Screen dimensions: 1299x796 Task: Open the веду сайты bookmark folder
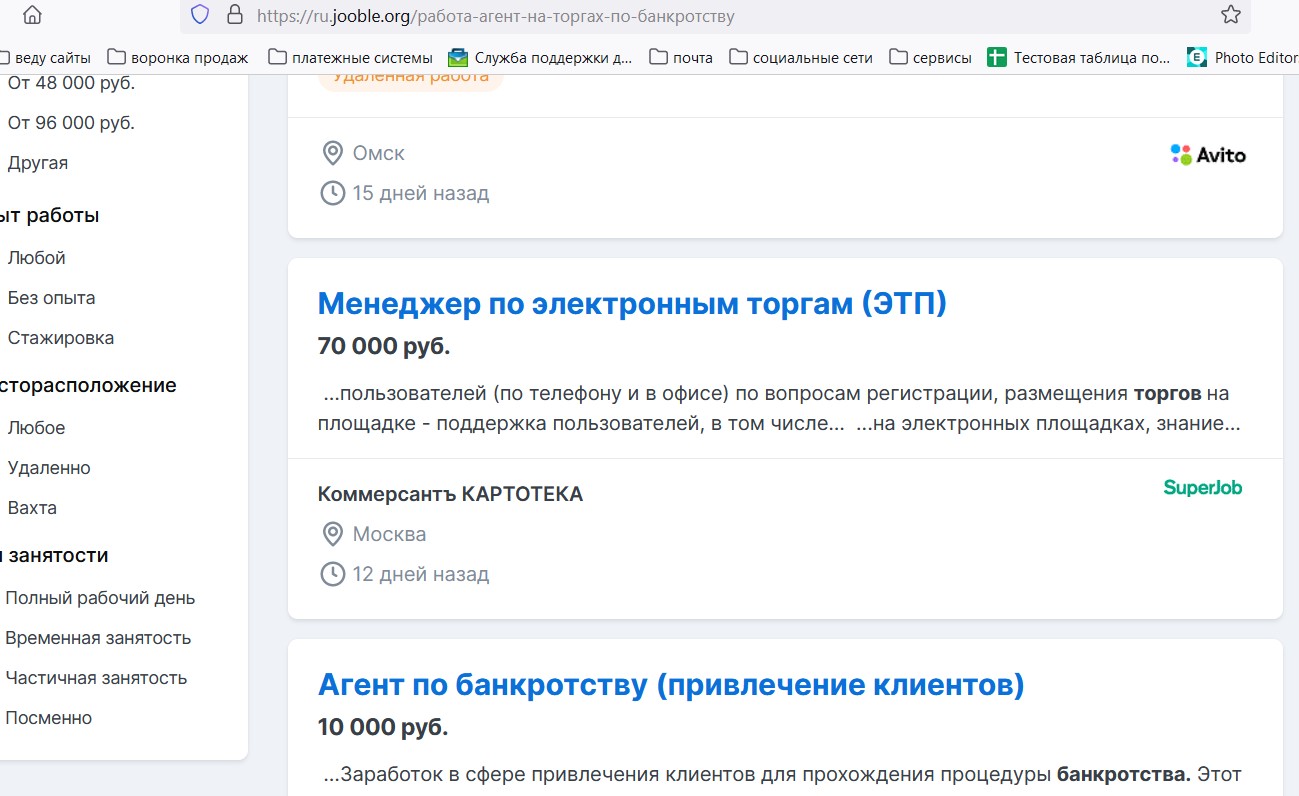click(46, 58)
